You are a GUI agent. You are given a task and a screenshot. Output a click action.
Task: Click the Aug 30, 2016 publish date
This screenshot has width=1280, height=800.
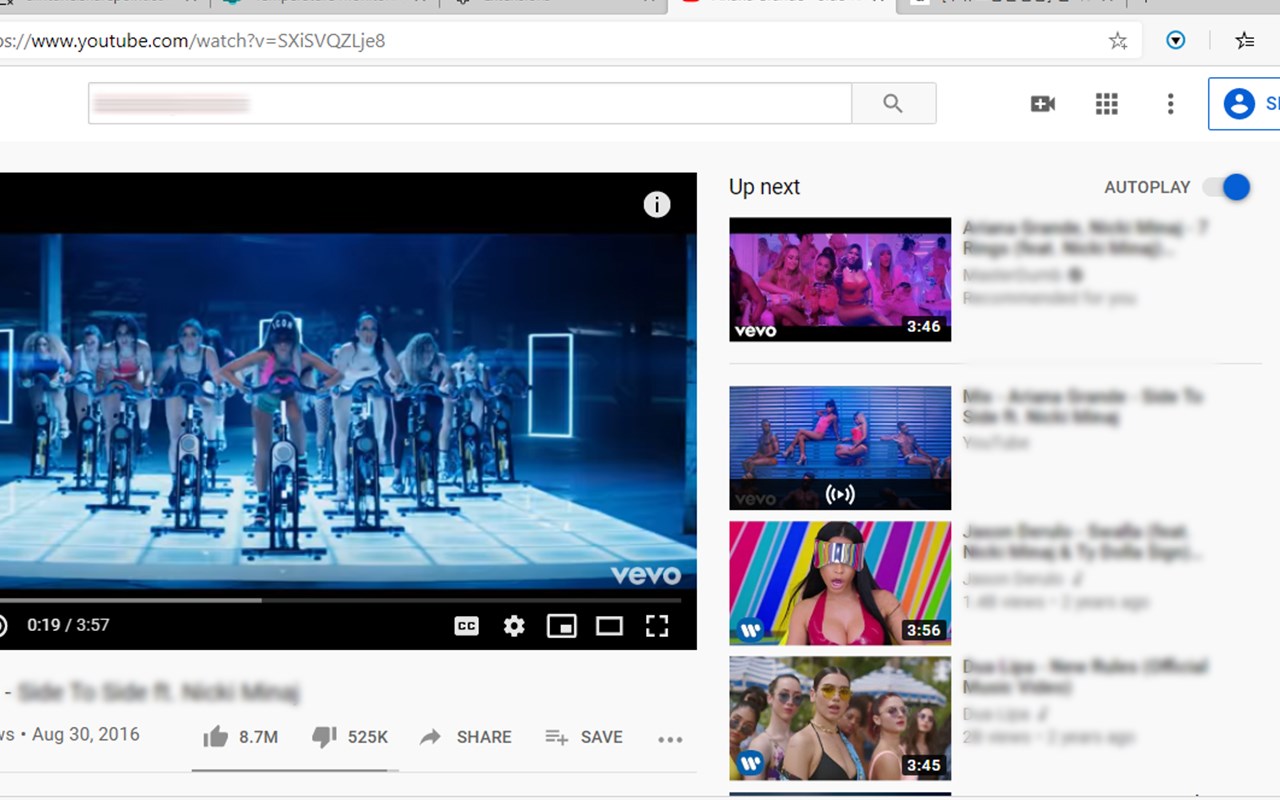click(x=86, y=734)
